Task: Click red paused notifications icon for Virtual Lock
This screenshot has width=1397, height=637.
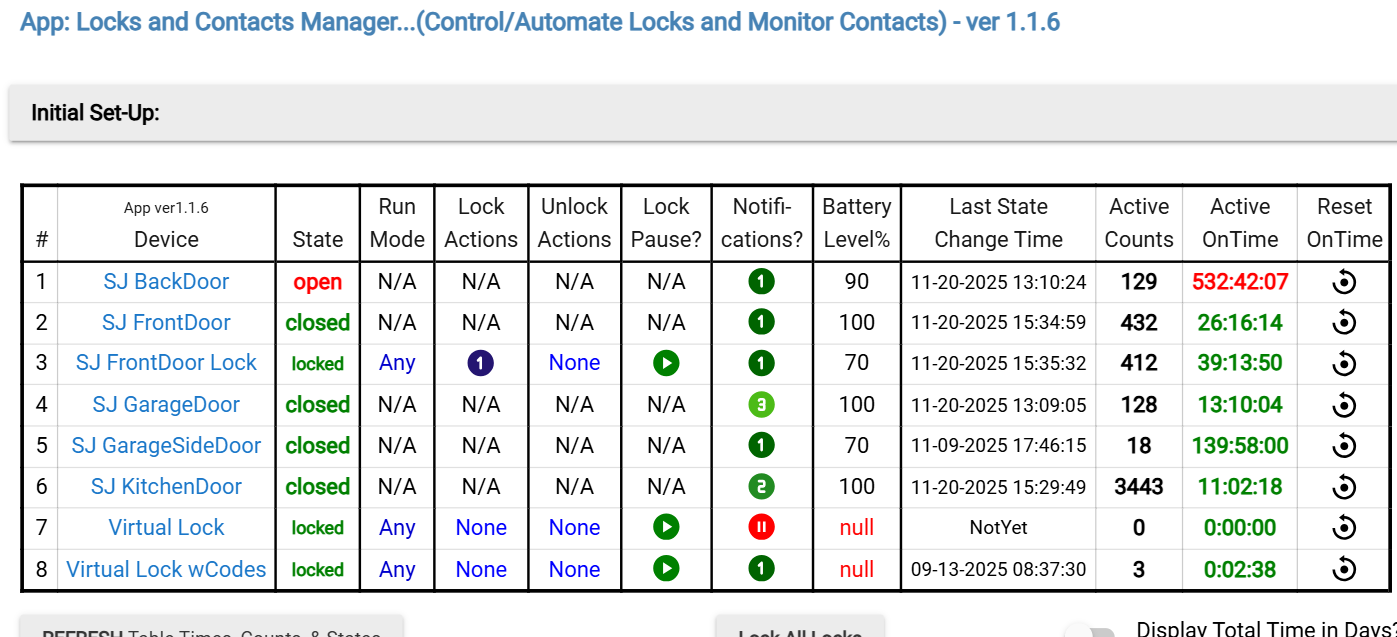Action: [761, 528]
